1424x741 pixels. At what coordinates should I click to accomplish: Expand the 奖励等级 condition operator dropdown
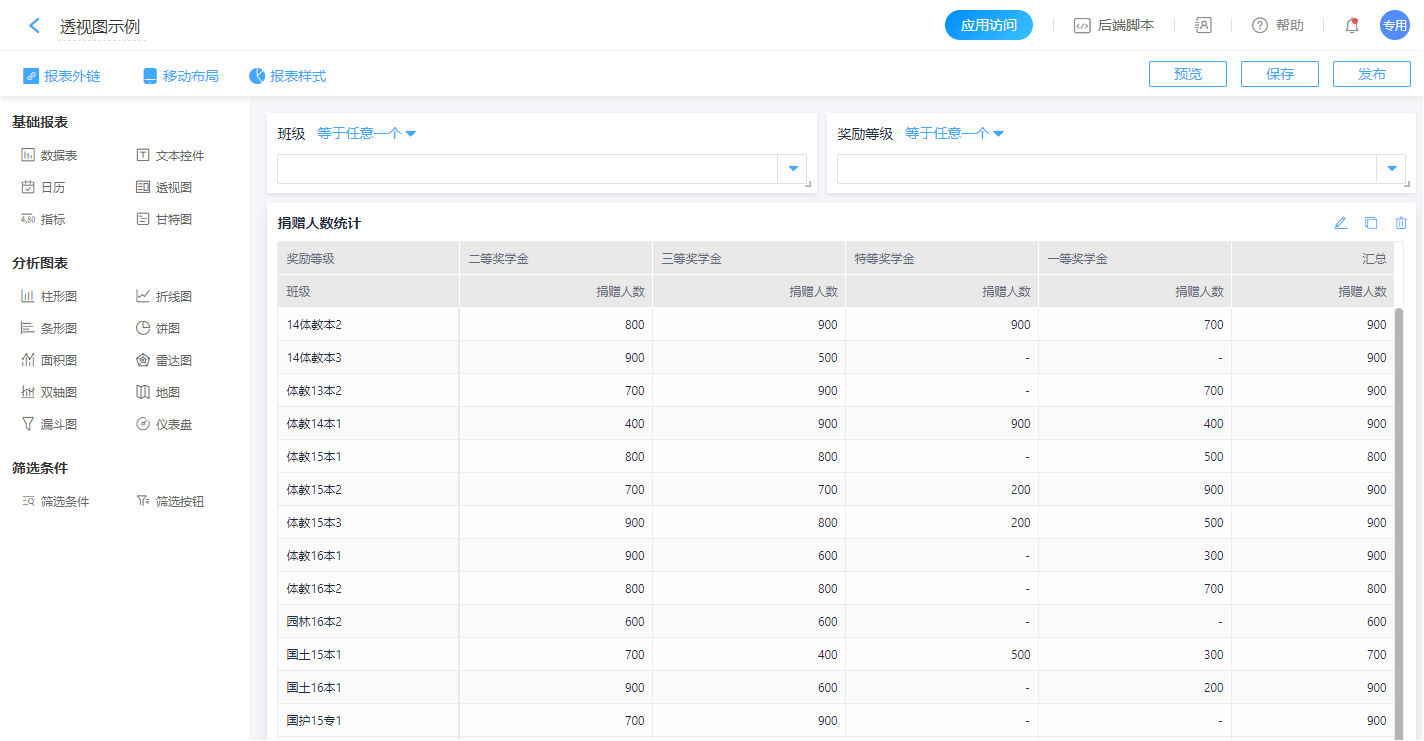tap(954, 133)
